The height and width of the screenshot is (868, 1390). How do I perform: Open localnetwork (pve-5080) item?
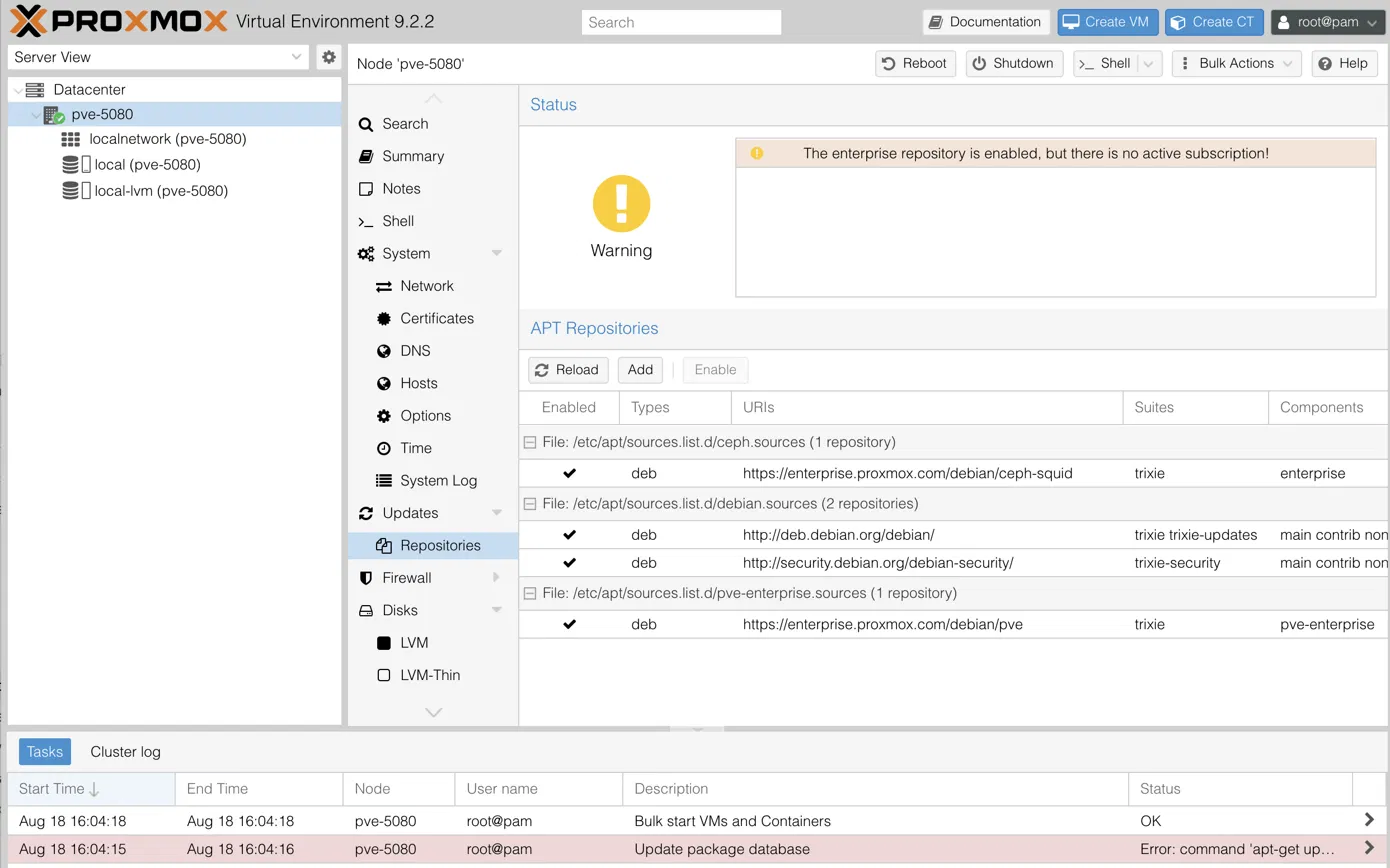tap(168, 139)
